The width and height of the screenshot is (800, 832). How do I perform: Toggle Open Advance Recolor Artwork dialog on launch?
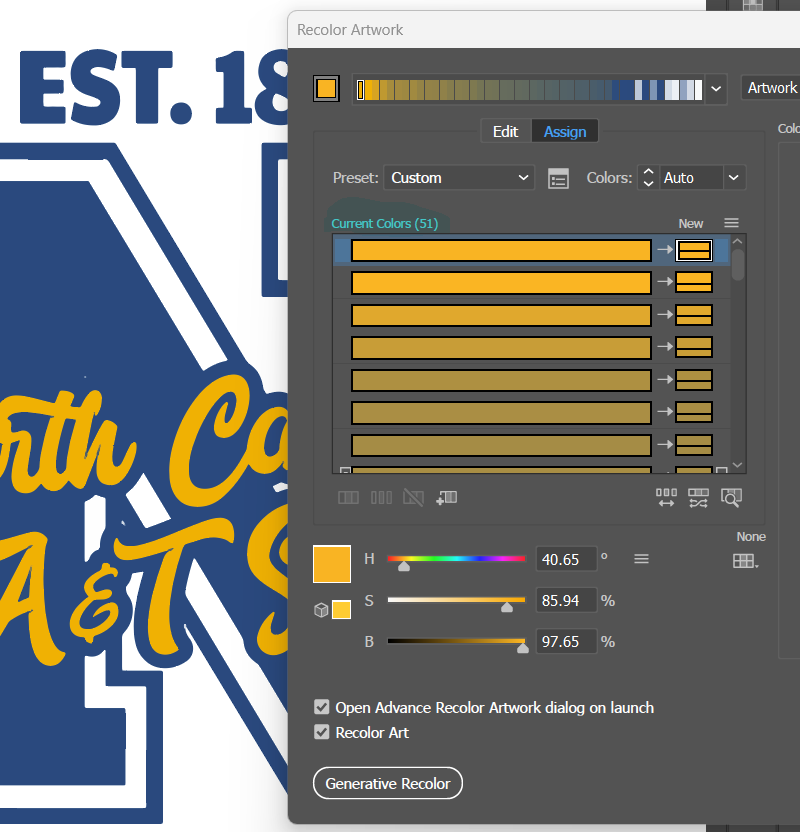tap(321, 707)
